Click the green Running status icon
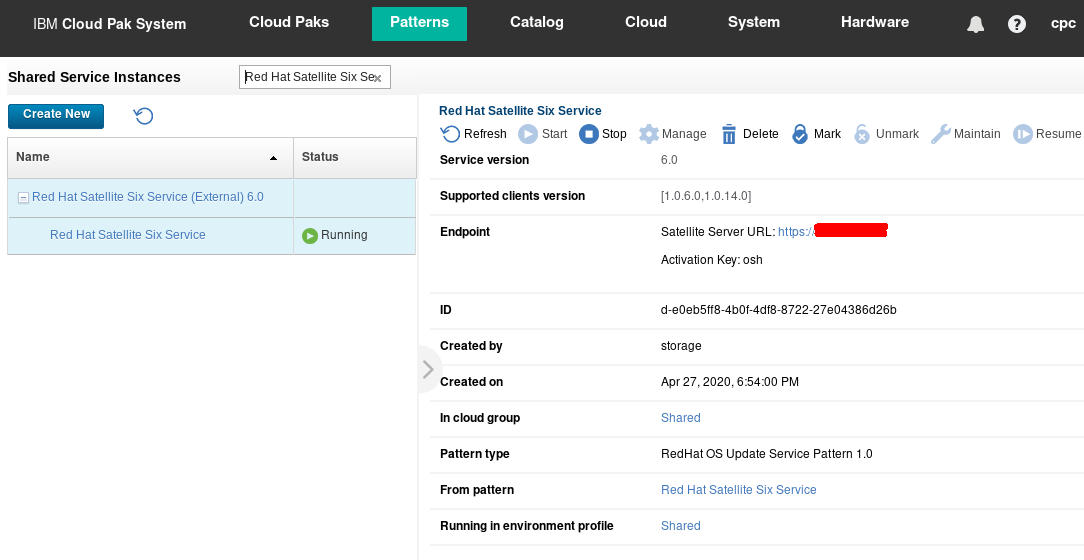This screenshot has width=1084, height=560. coord(310,236)
